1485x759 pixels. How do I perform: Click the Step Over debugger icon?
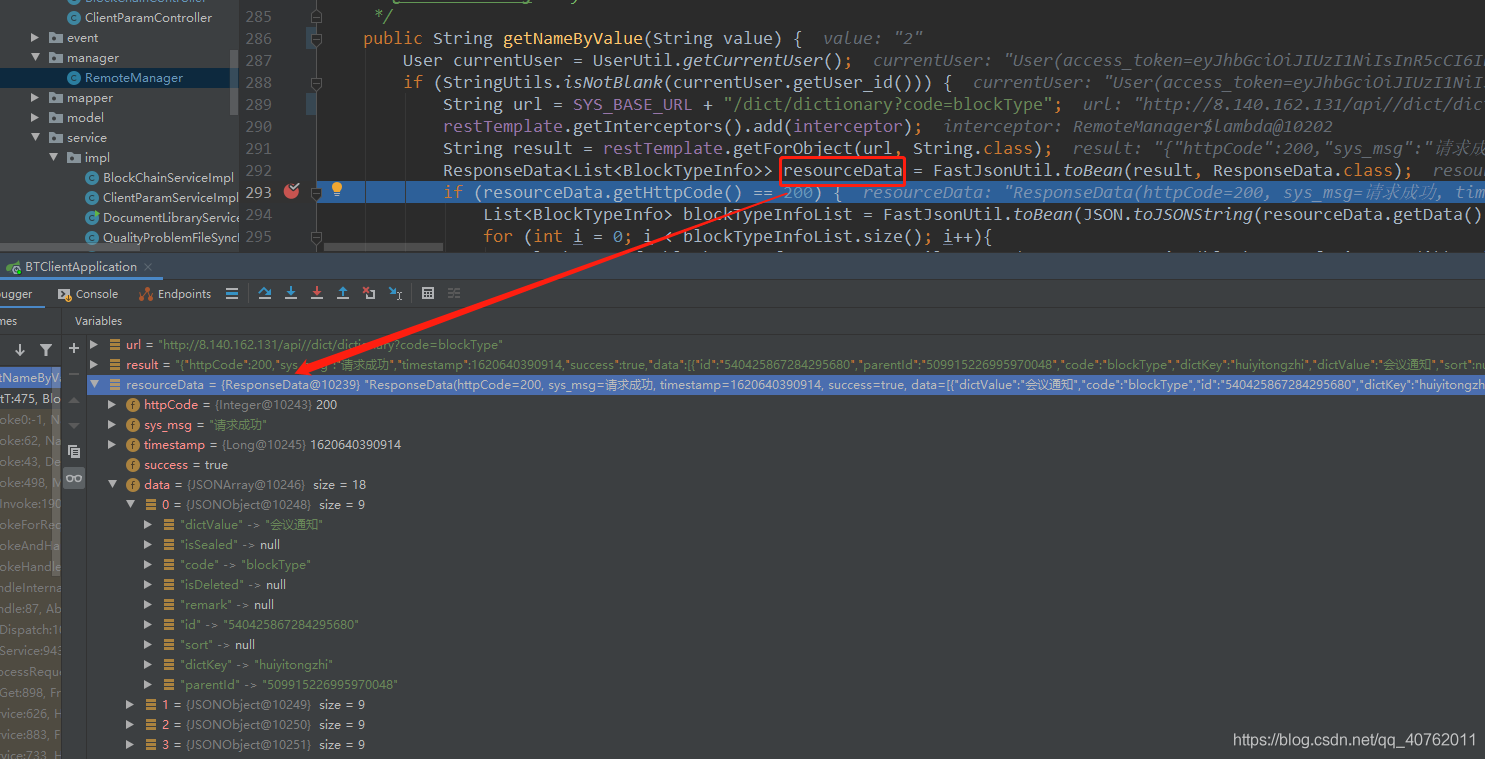click(x=265, y=293)
